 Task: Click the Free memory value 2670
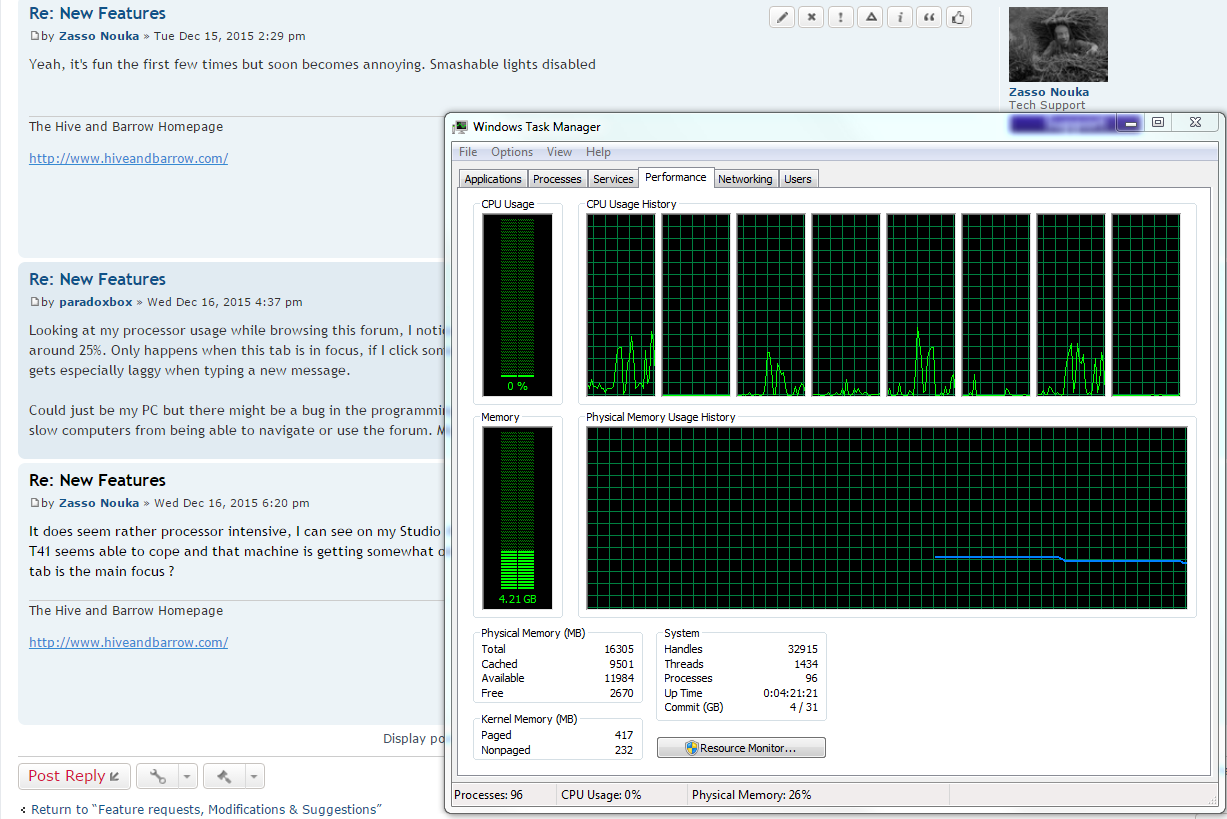622,693
